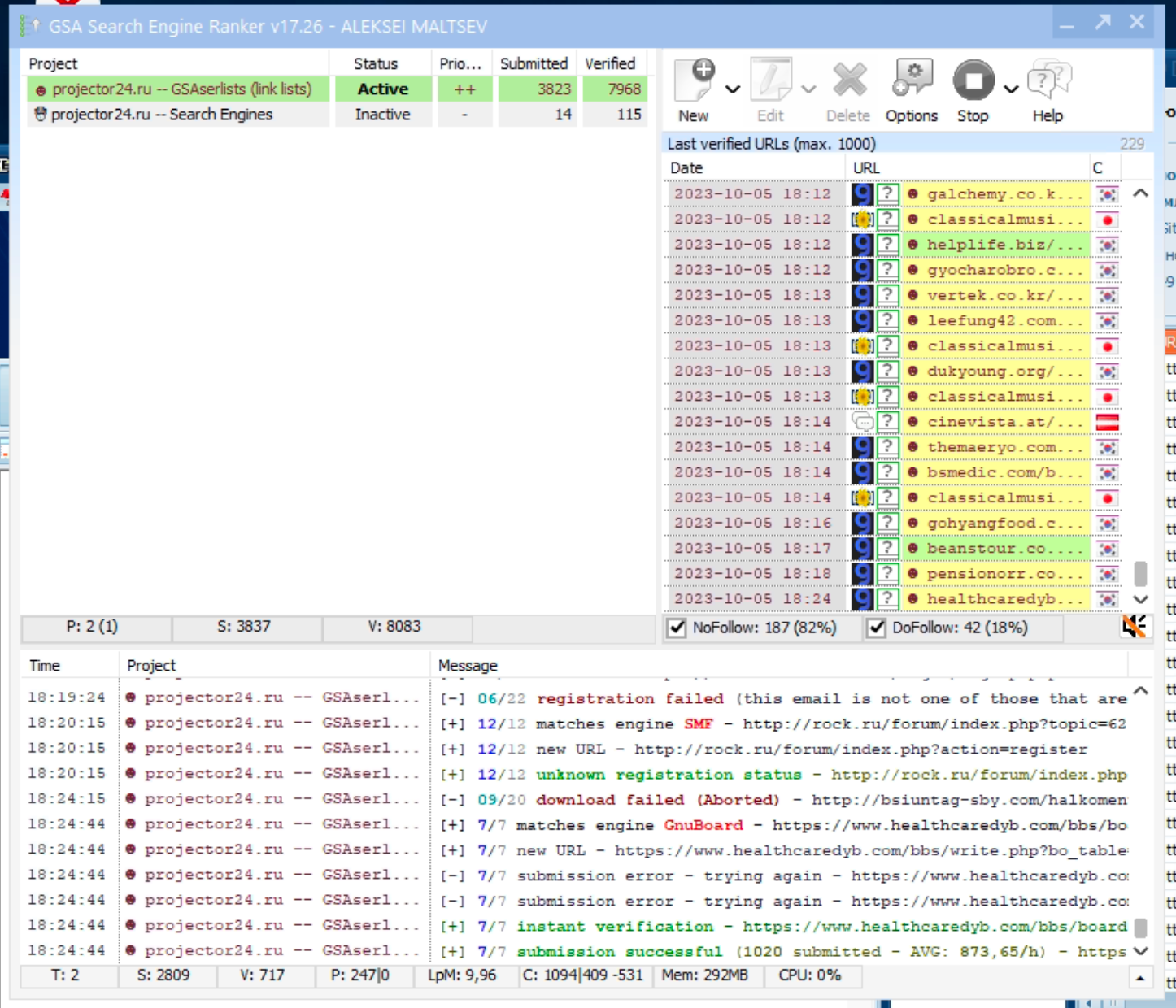Screen dimensions: 1176x1008
Task: Sort by the Submitted column header
Action: pos(535,63)
